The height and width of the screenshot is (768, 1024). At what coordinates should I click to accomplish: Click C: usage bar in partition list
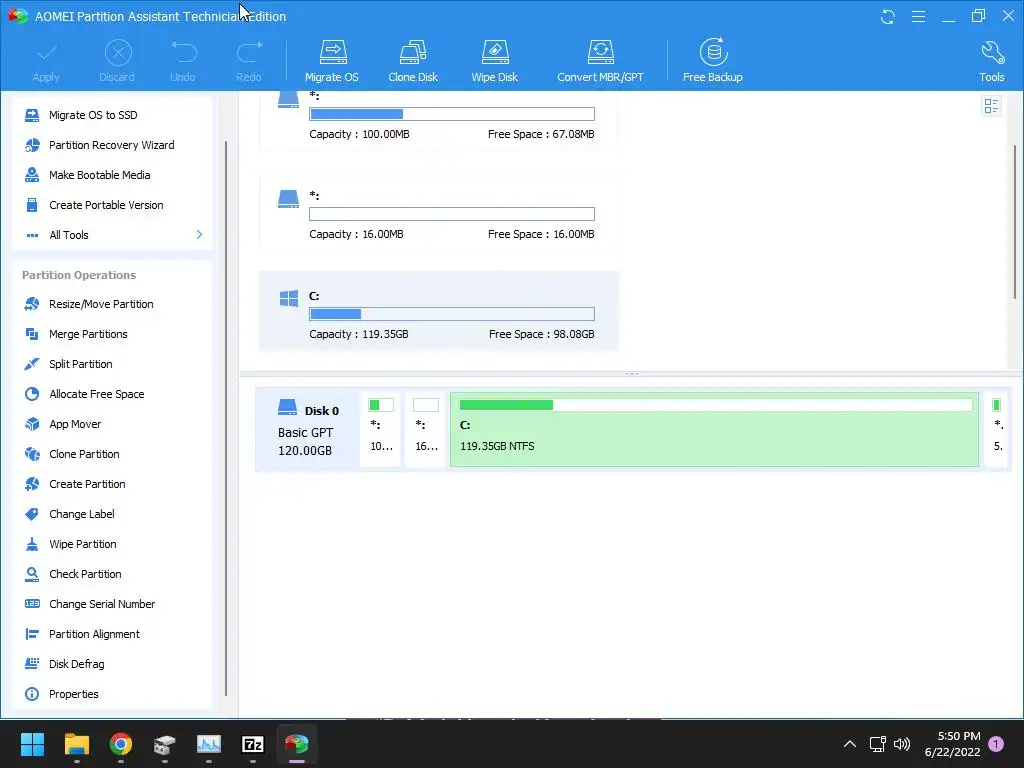[x=452, y=314]
